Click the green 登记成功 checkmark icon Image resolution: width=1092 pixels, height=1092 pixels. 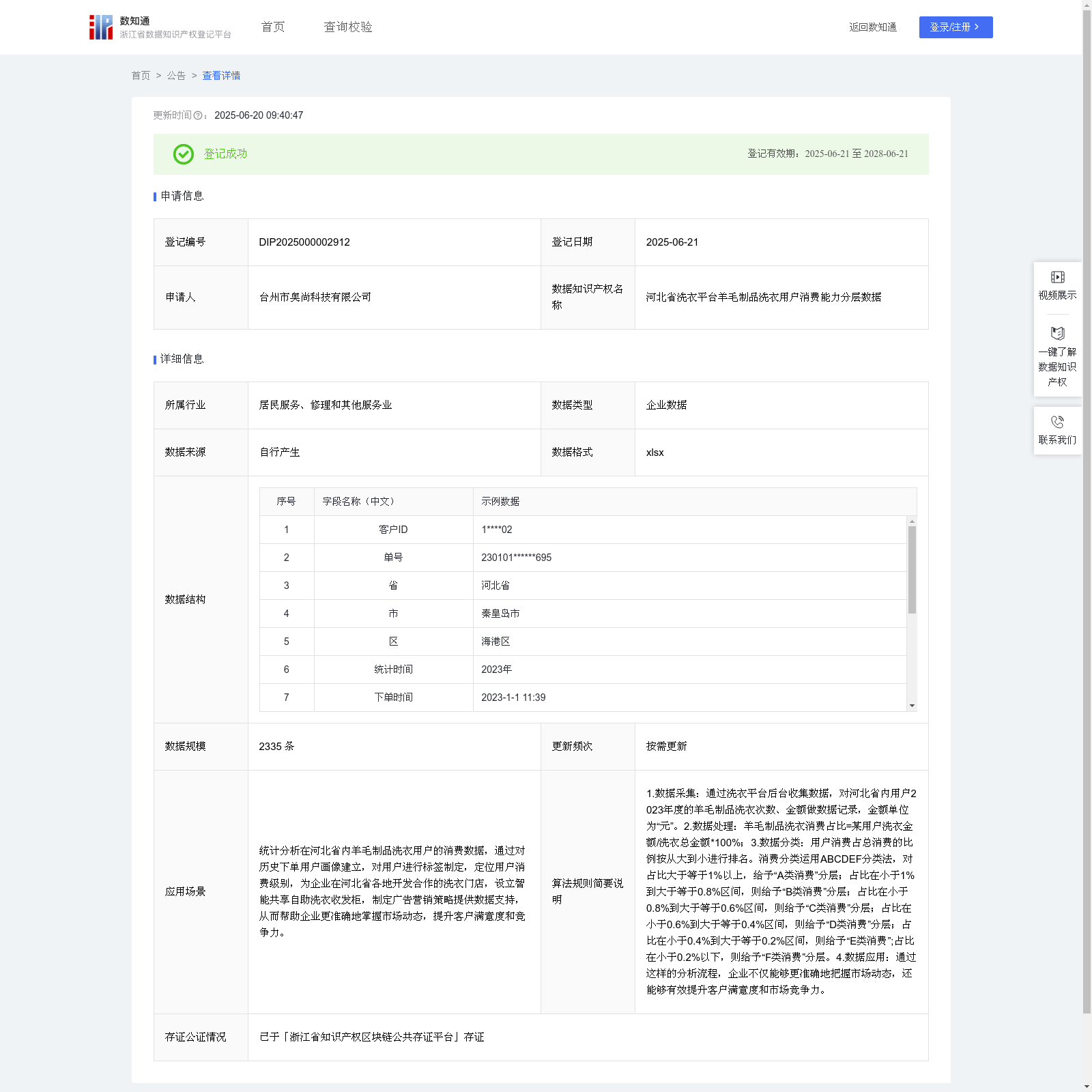183,154
